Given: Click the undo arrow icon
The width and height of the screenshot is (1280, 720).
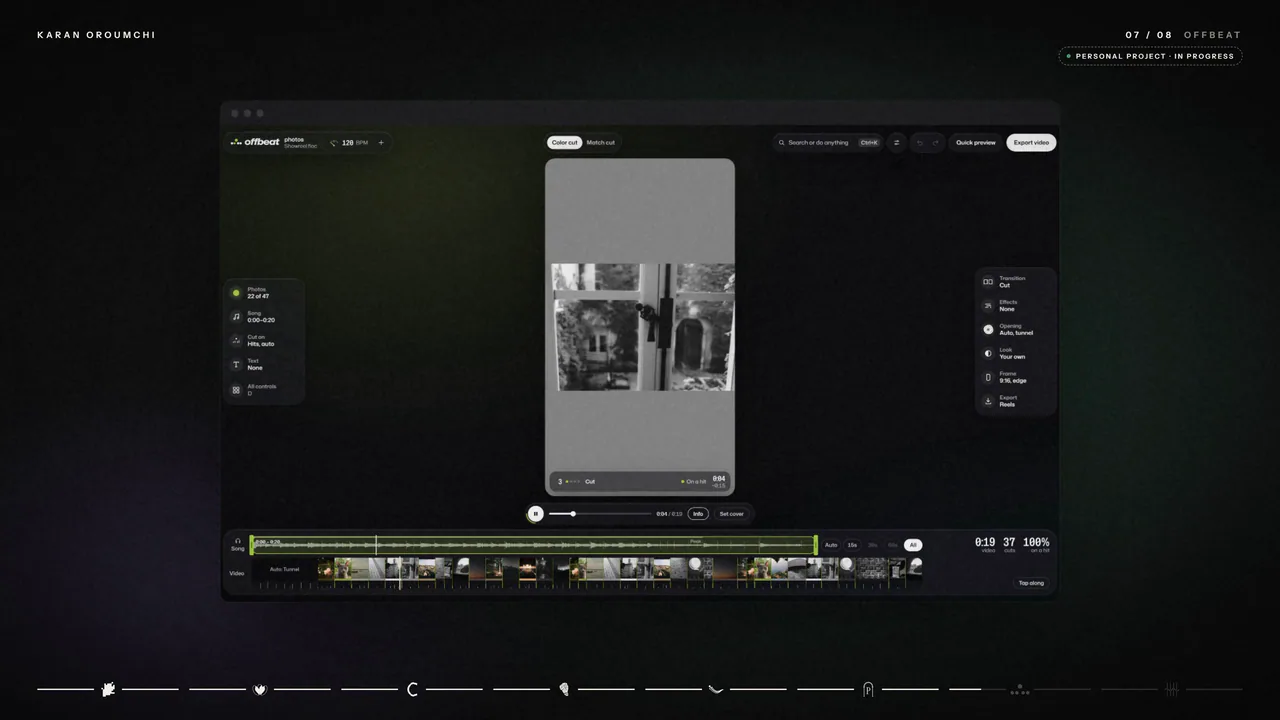Looking at the screenshot, I should coord(920,143).
